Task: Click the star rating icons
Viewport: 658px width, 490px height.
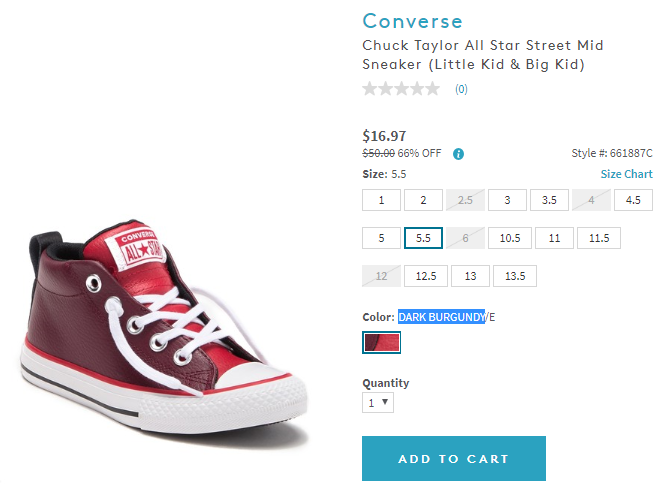Action: click(401, 89)
